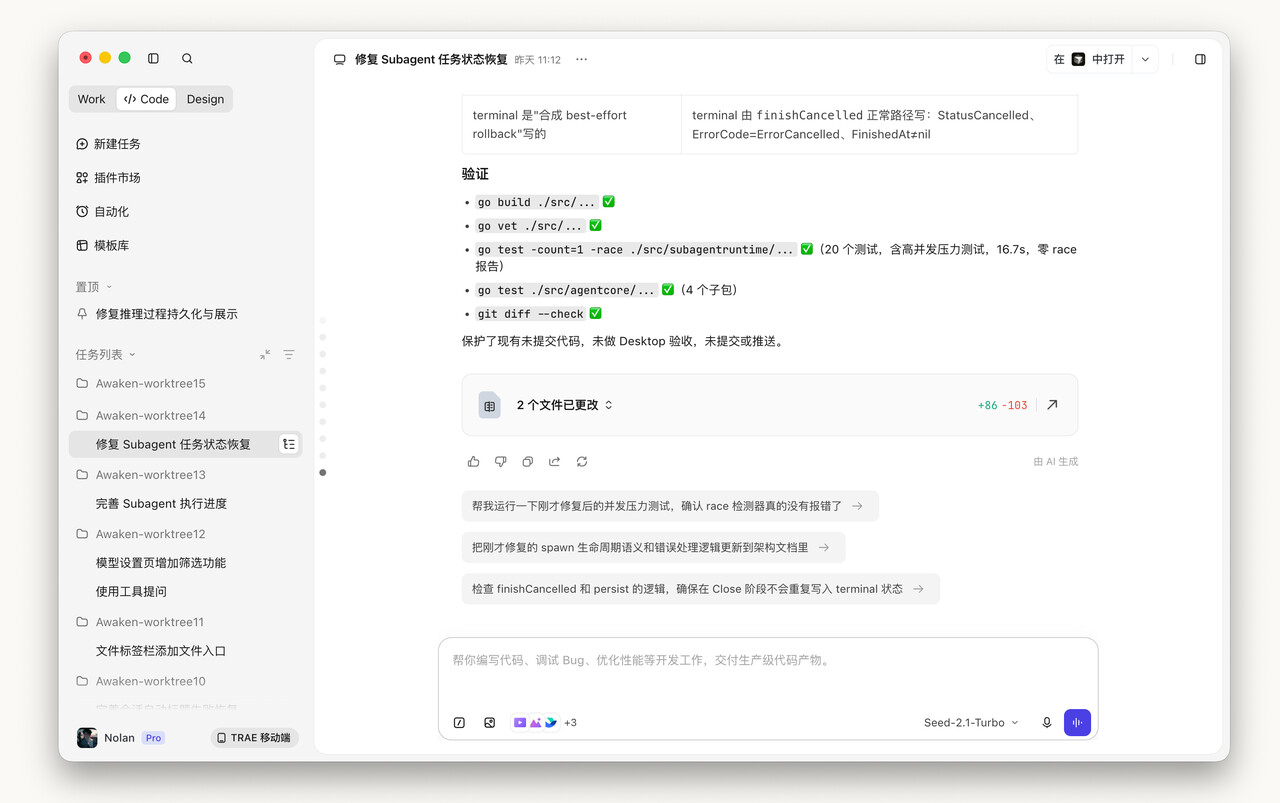Select suggestion about 并发压力测试 race 检测器
1280x803 pixels.
pyautogui.click(x=670, y=506)
